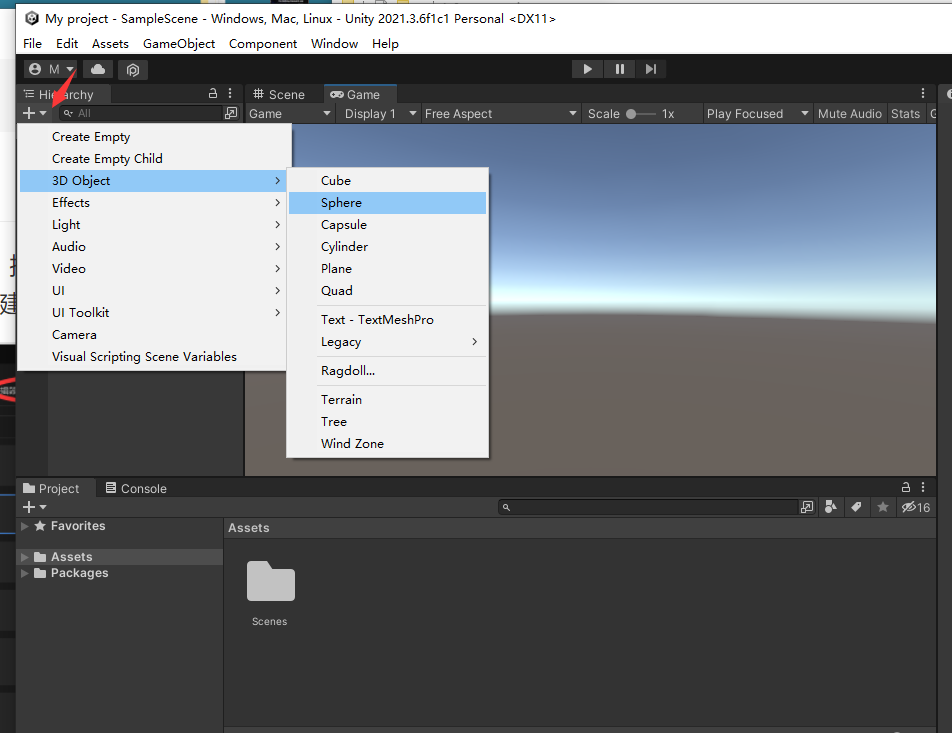Create a Sphere object
Image resolution: width=952 pixels, height=733 pixels.
point(387,203)
